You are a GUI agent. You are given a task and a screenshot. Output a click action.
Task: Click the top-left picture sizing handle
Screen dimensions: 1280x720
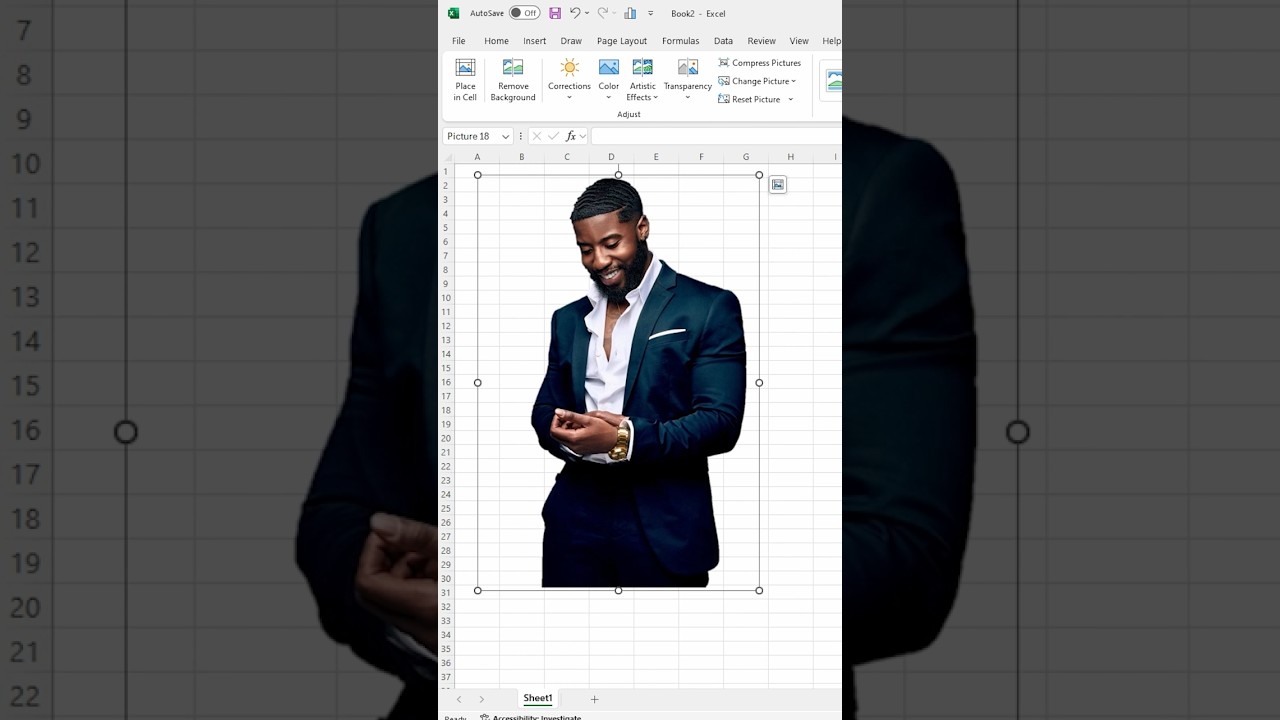coord(478,175)
